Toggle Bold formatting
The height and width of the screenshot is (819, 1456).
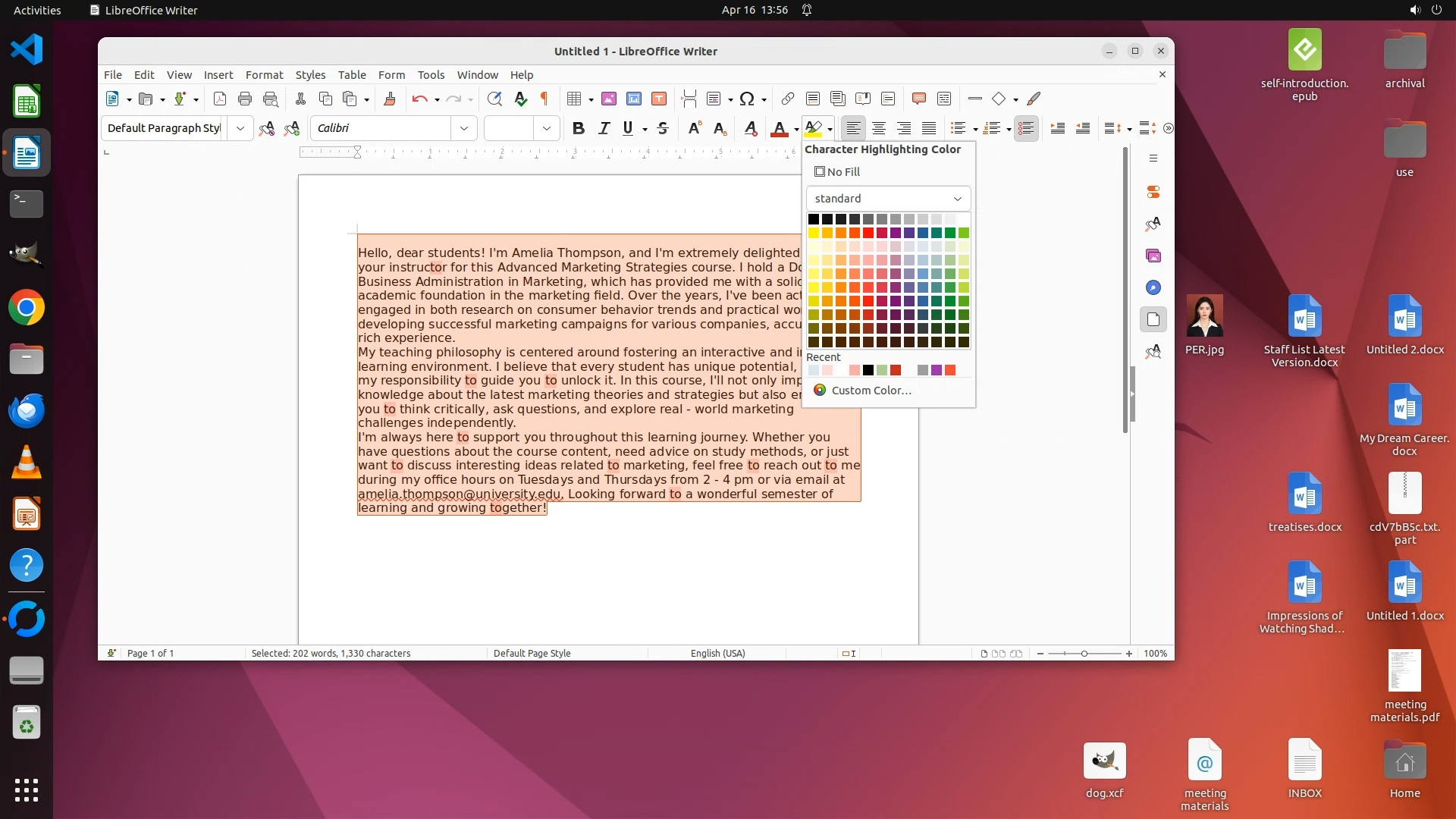point(578,128)
